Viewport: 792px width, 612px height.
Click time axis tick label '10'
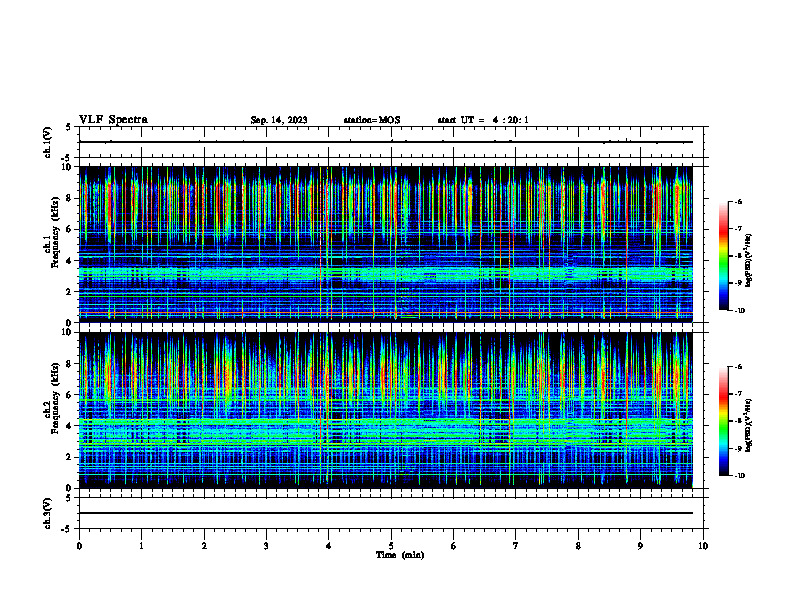[703, 546]
